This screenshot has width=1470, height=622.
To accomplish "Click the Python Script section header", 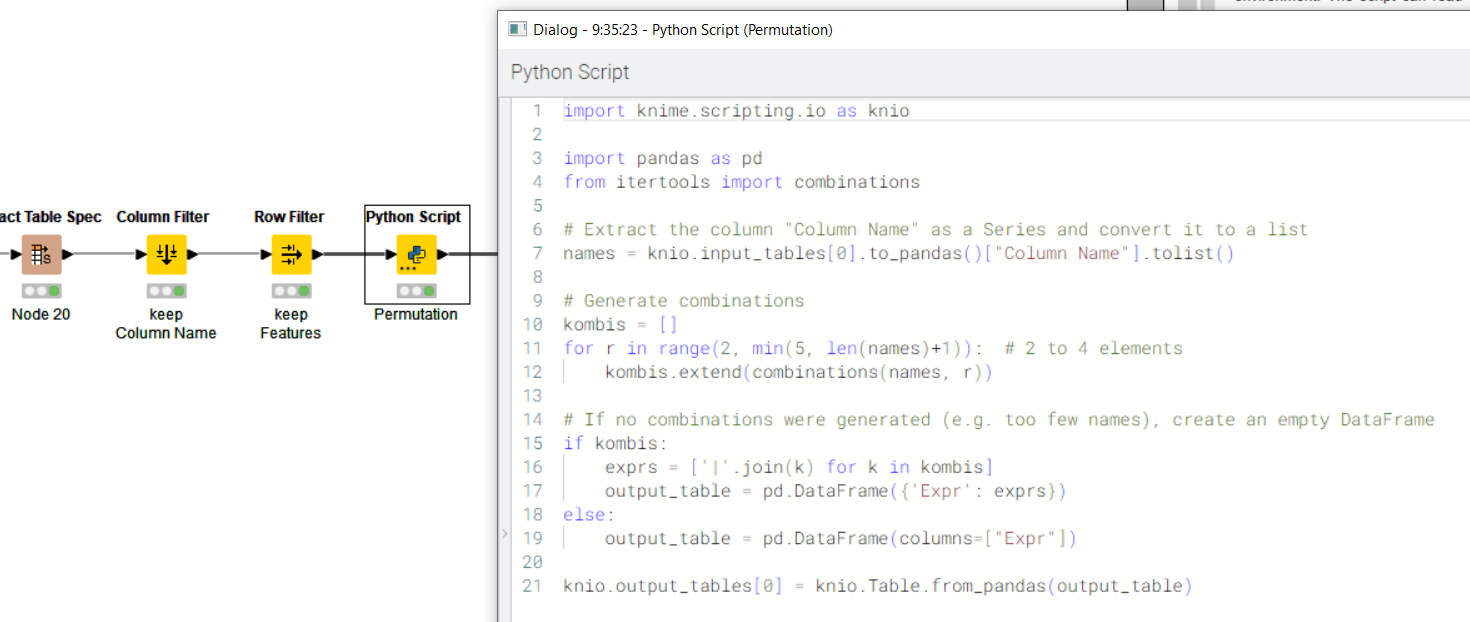I will coord(569,72).
